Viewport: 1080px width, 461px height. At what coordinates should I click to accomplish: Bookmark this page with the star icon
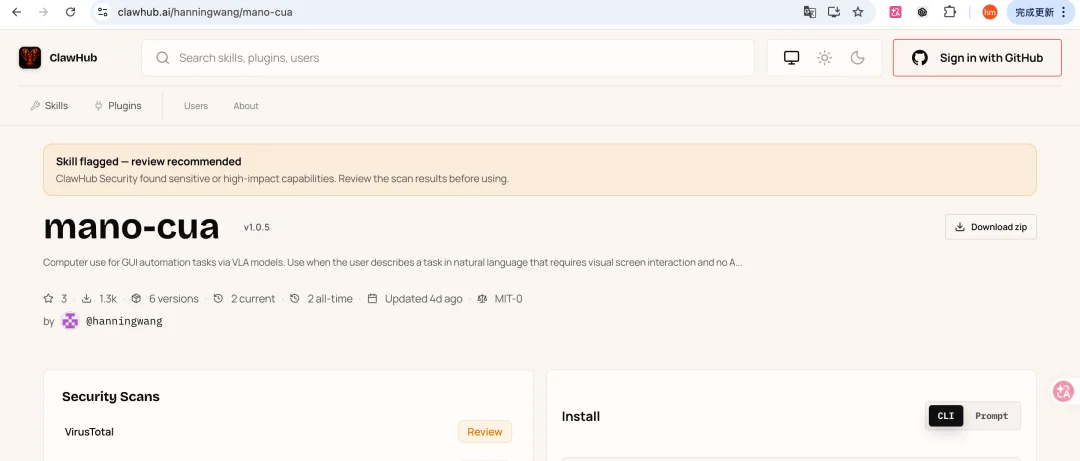[858, 12]
